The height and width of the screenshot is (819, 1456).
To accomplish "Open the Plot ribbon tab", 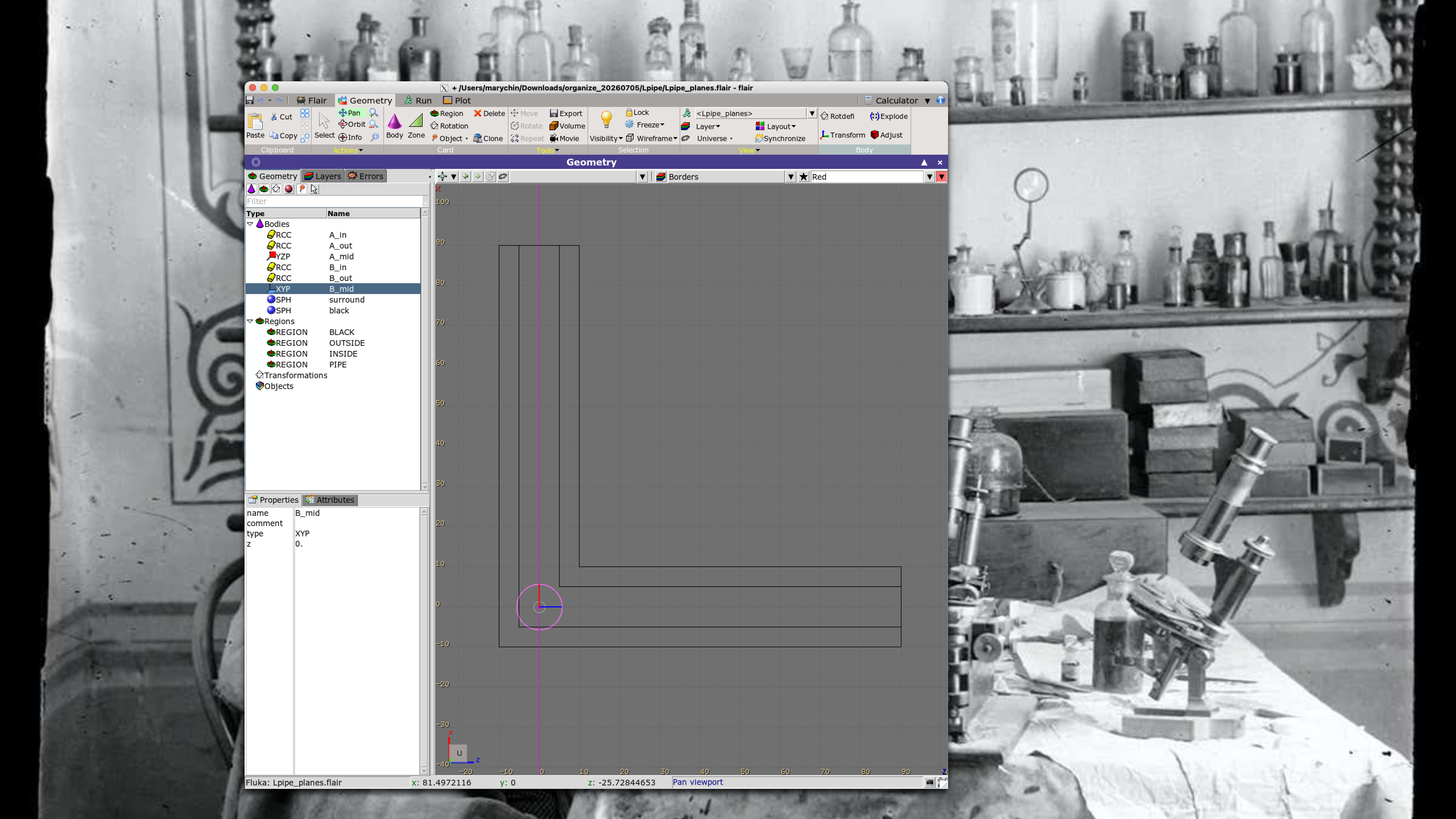I will tap(457, 101).
